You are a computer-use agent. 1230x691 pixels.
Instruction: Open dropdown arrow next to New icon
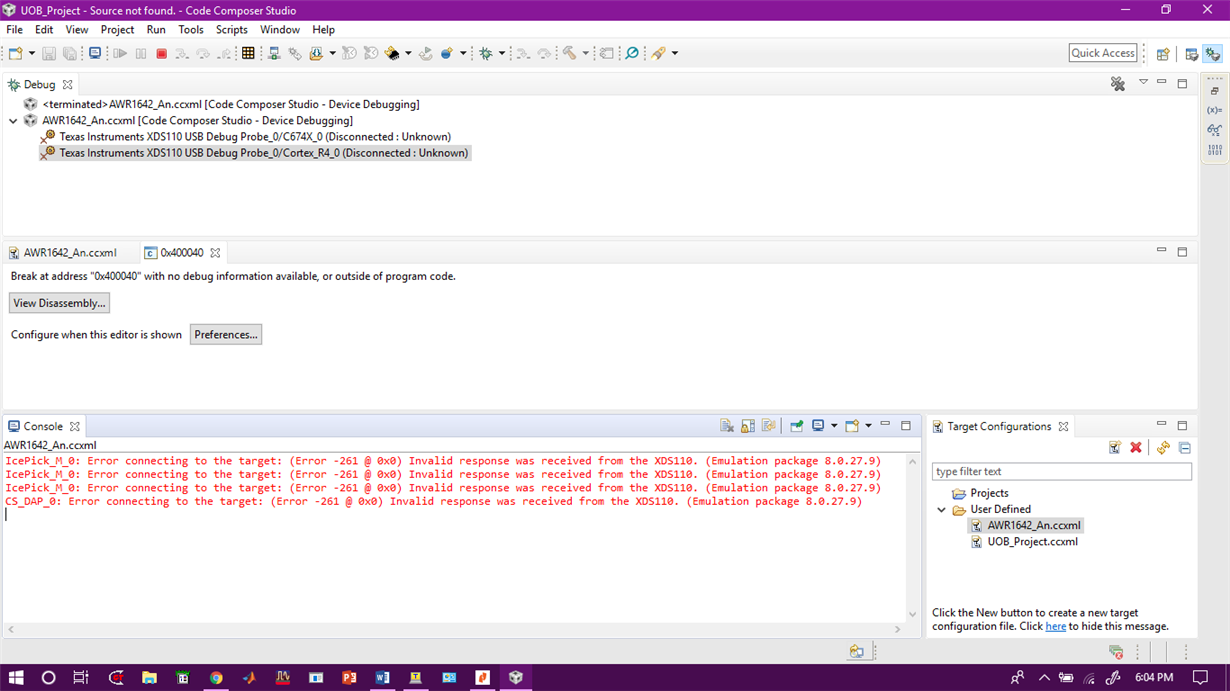tap(32, 53)
